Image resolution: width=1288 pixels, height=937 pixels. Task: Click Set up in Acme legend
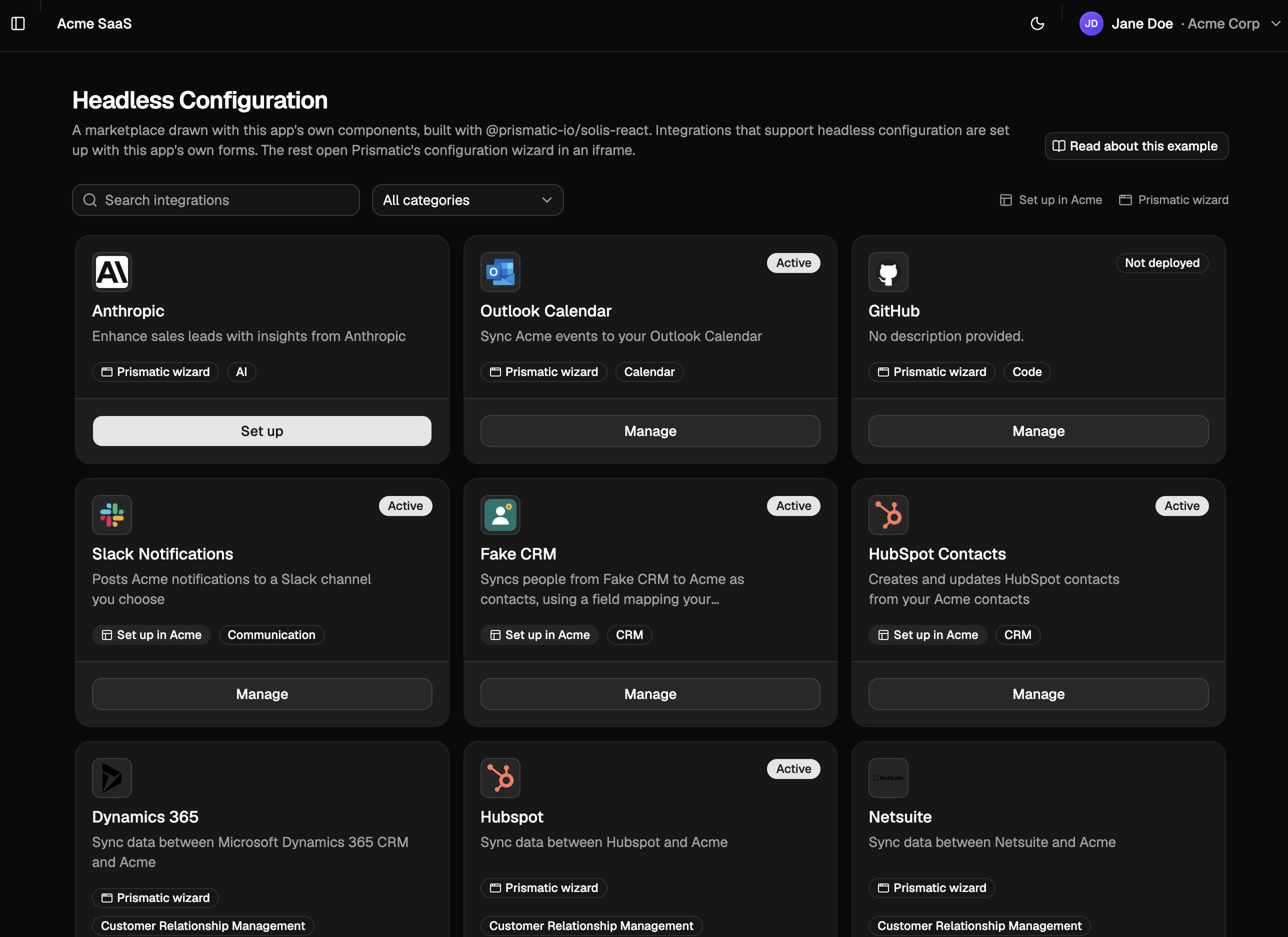point(1050,200)
